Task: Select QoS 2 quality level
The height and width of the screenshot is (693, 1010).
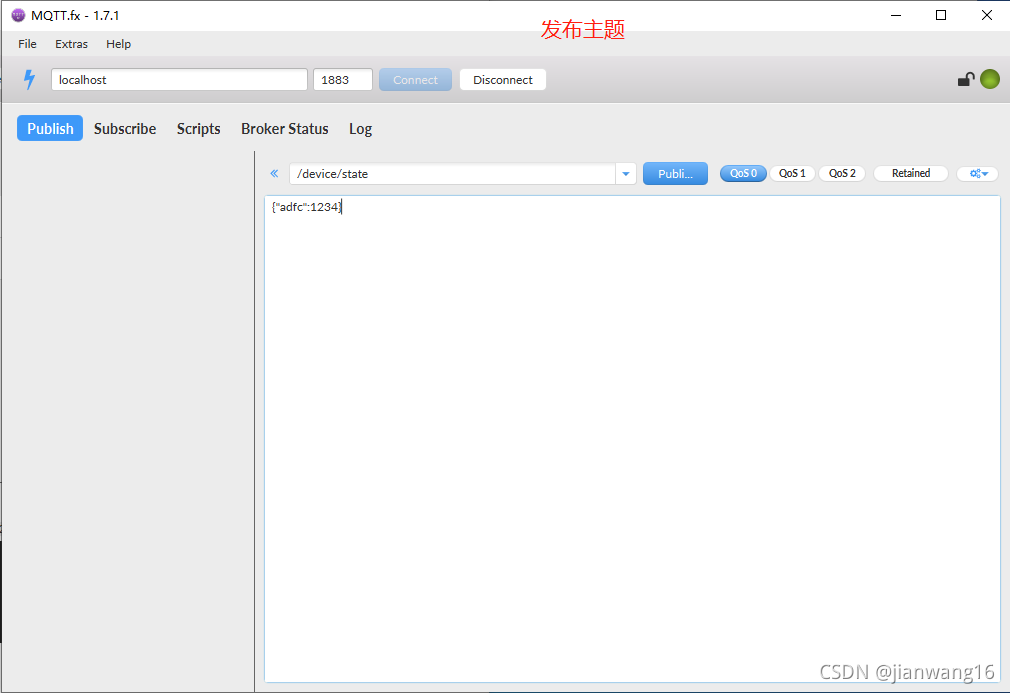Action: click(842, 173)
